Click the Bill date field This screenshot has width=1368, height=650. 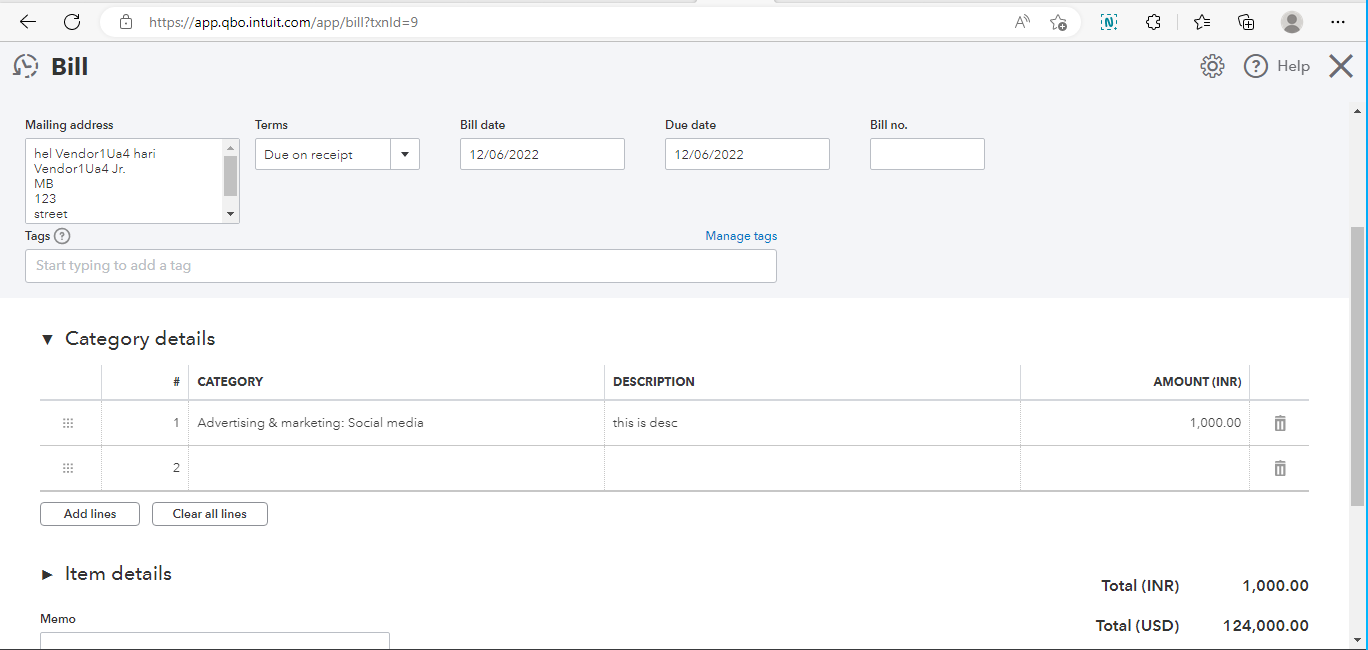point(542,154)
